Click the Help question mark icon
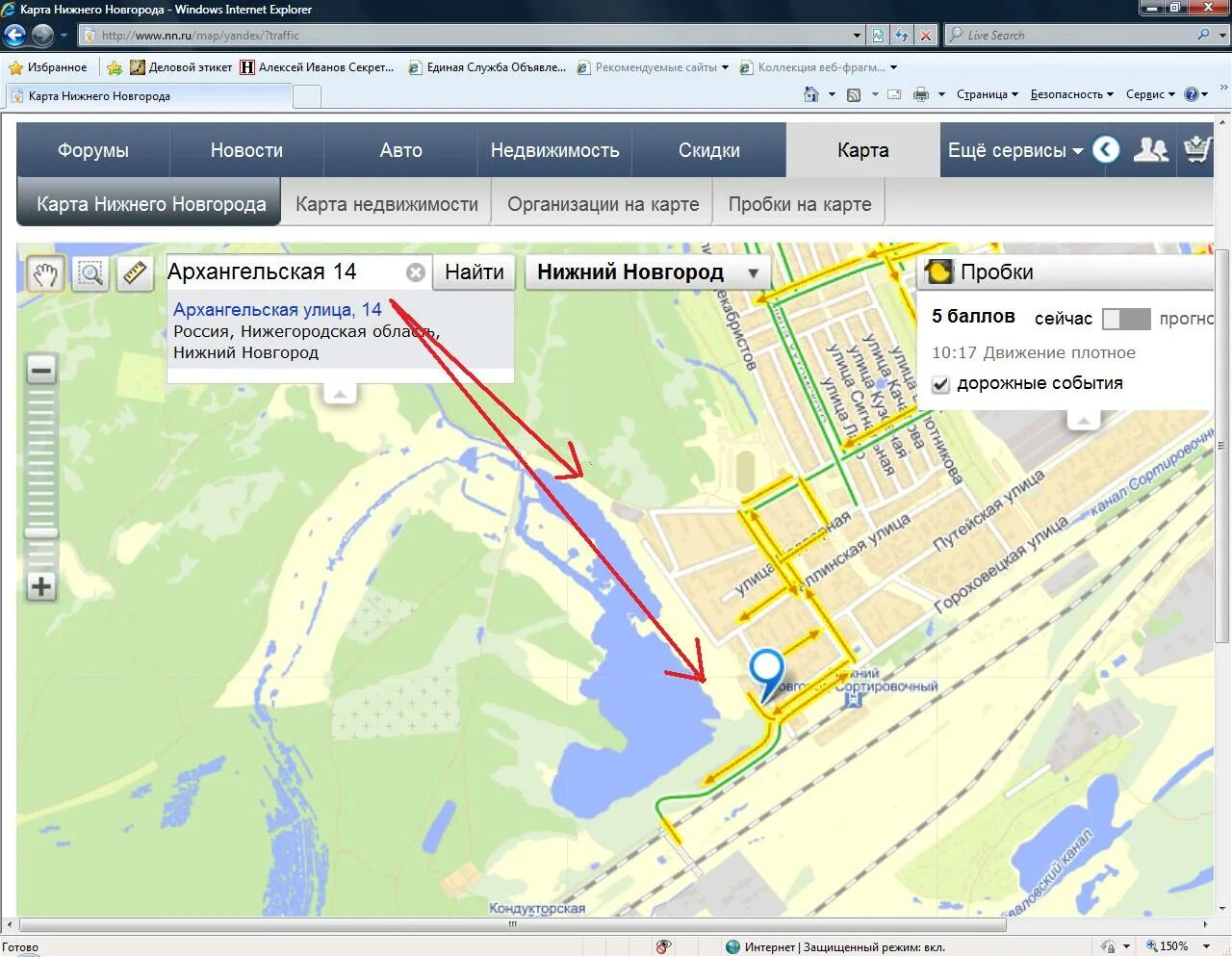 click(1192, 94)
